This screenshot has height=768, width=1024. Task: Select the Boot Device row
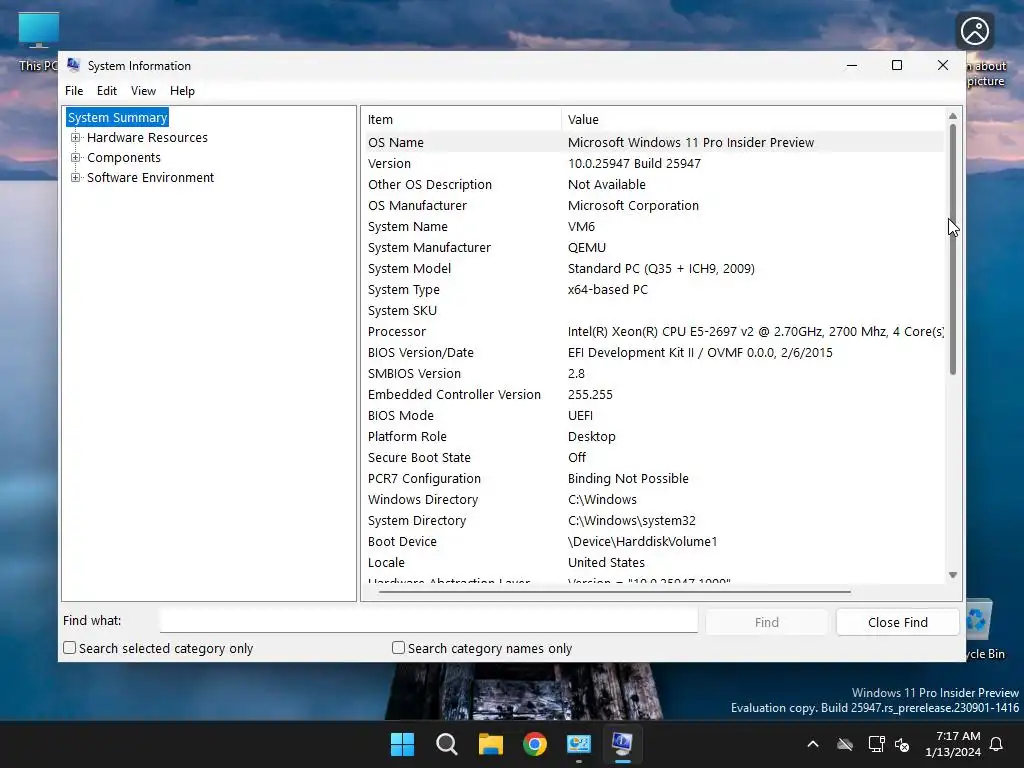pyautogui.click(x=655, y=541)
